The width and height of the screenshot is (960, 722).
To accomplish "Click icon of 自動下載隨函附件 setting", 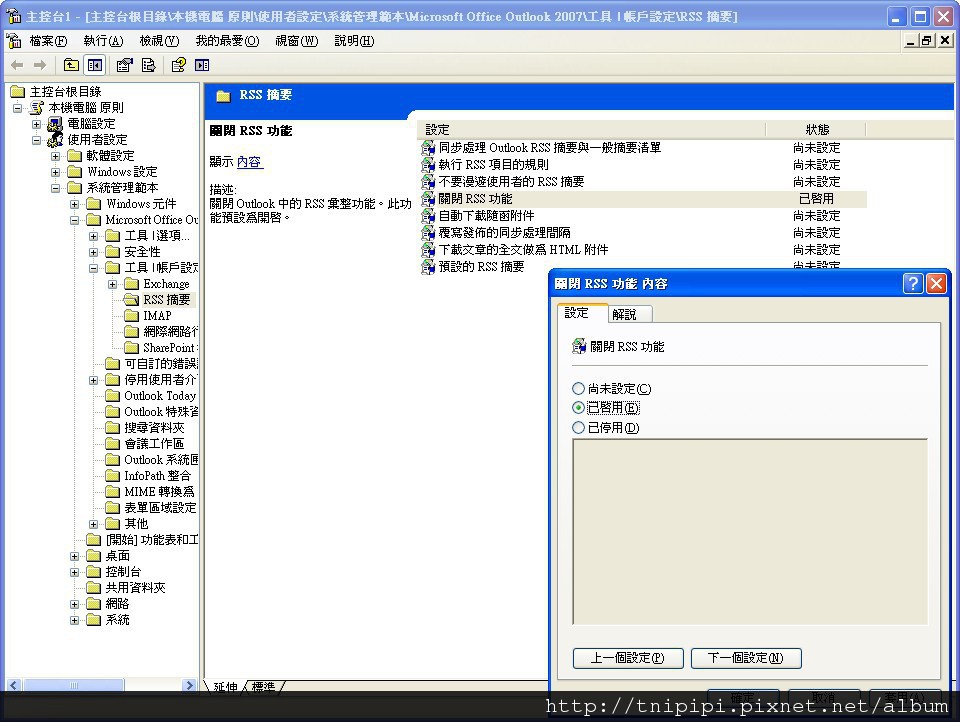I will click(x=428, y=216).
